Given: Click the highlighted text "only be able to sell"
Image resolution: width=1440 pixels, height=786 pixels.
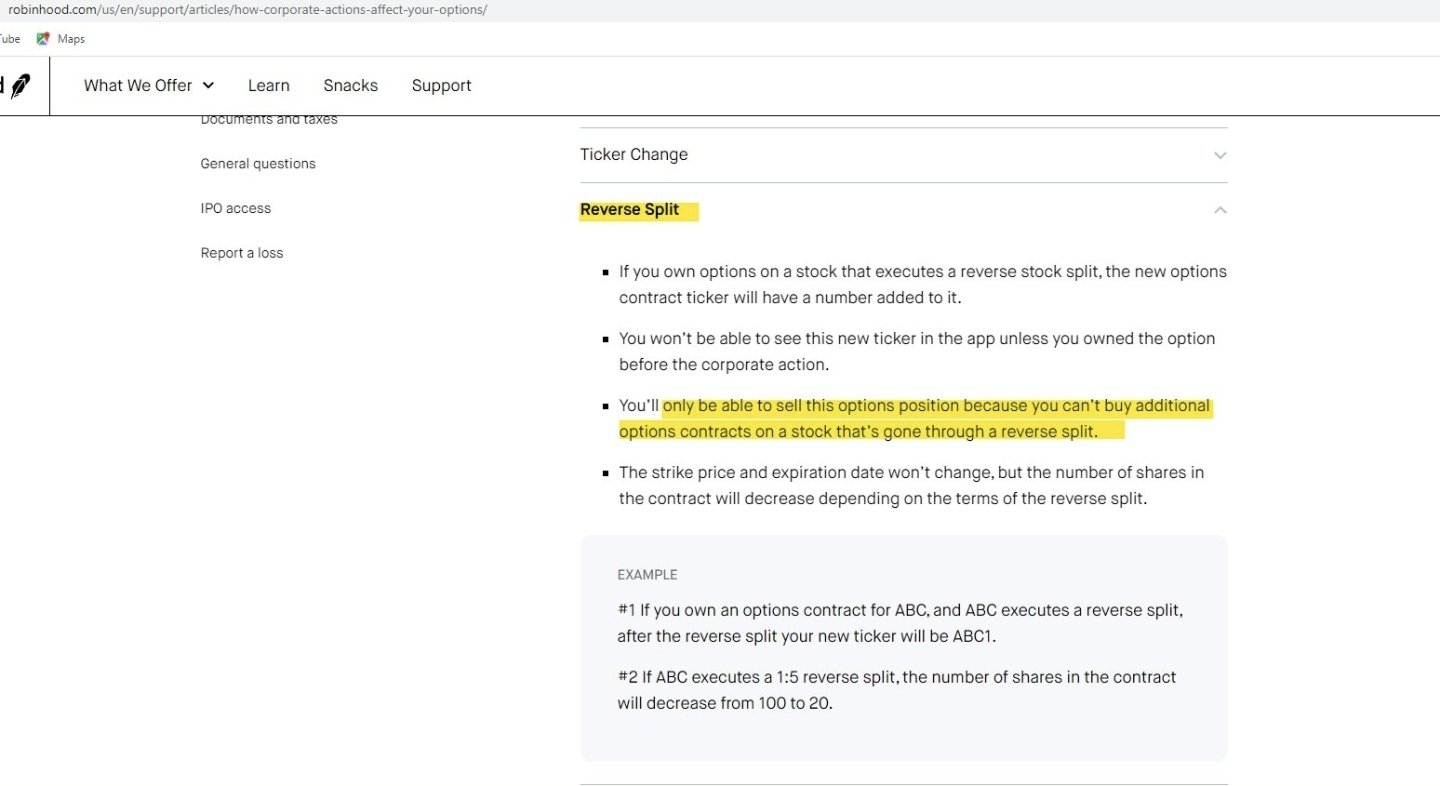Looking at the screenshot, I should tap(915, 419).
